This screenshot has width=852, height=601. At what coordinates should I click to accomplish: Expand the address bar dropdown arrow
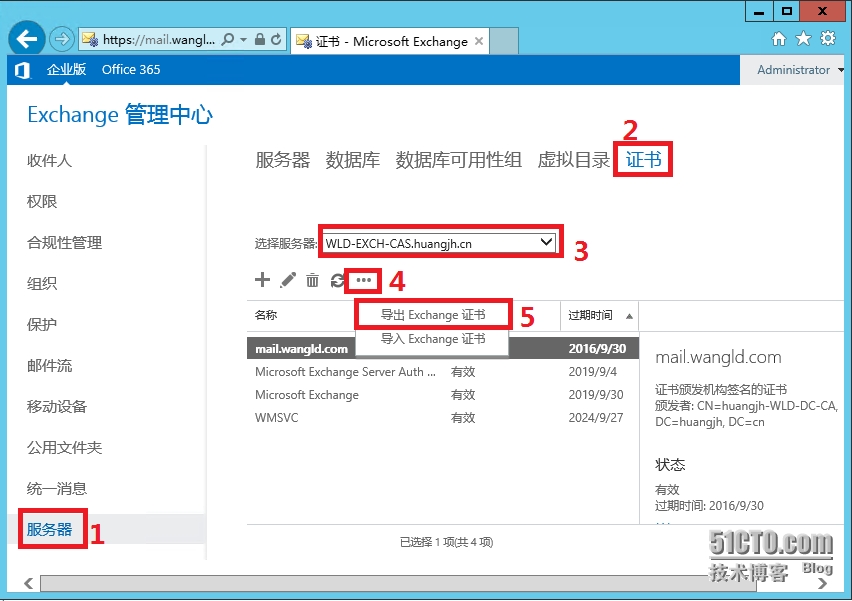(x=243, y=39)
